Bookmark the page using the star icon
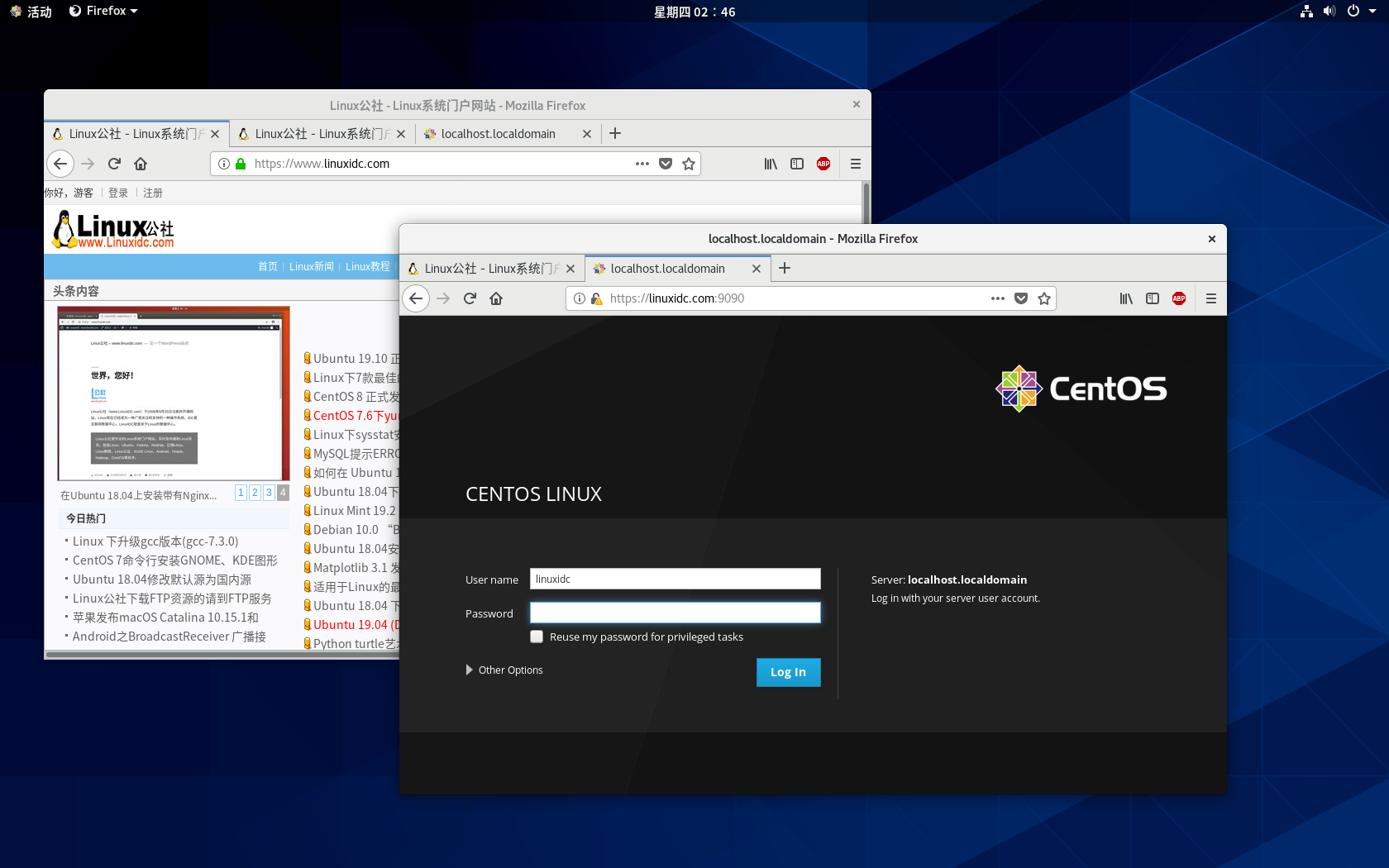 pos(1044,298)
